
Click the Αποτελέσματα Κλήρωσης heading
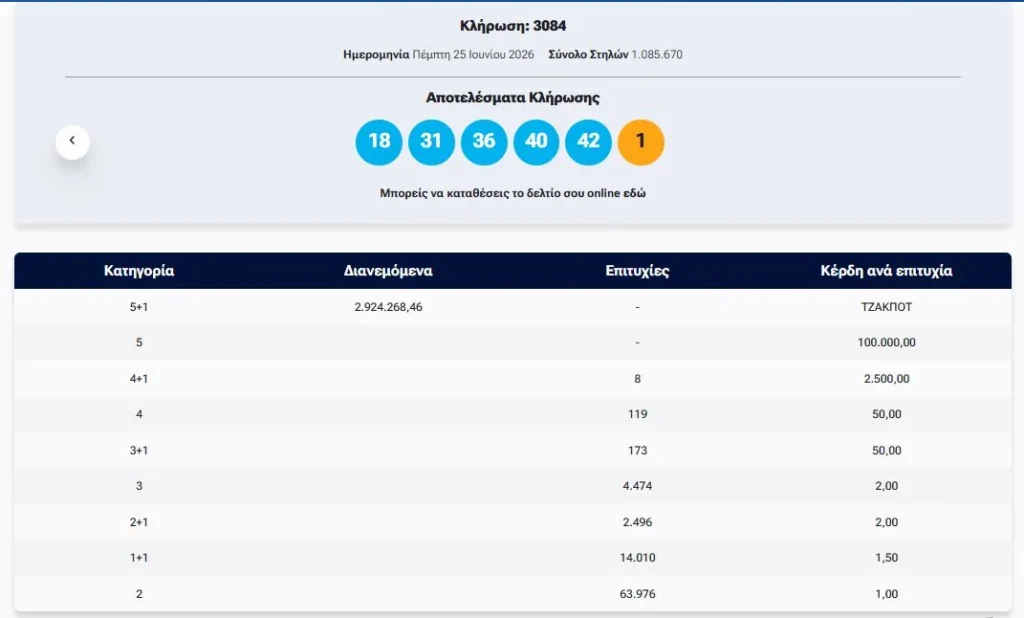pos(513,98)
